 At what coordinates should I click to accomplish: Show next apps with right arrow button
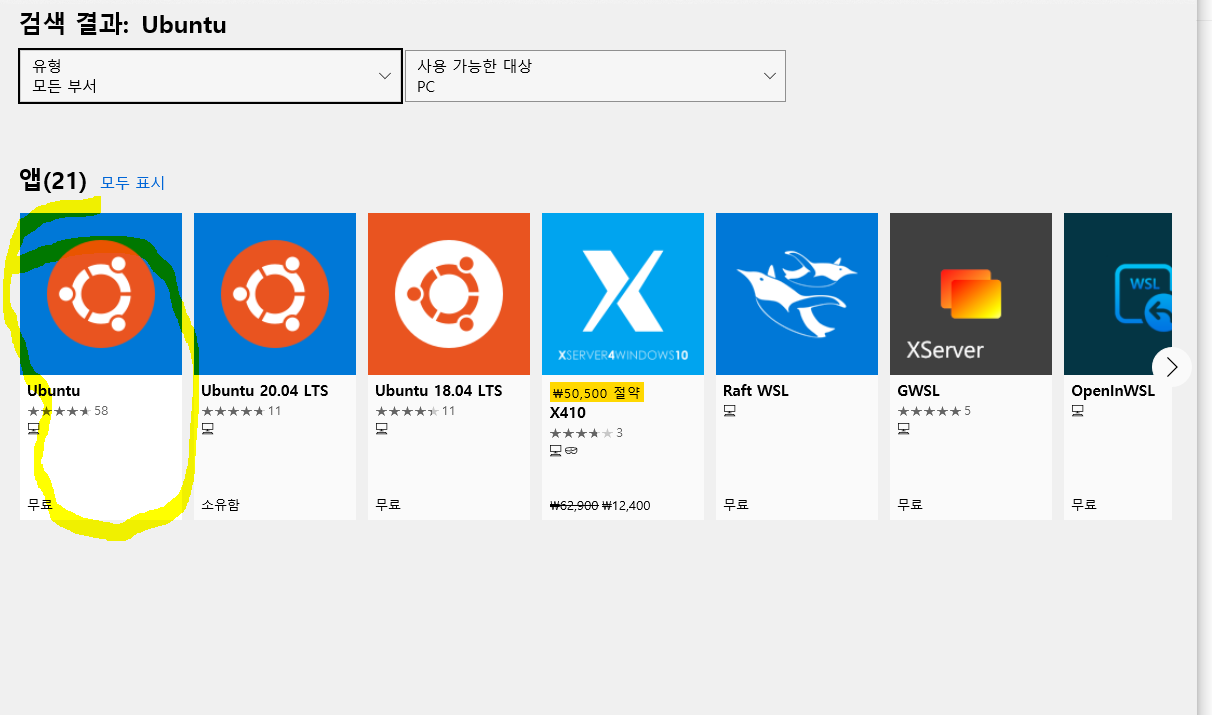click(x=1172, y=367)
